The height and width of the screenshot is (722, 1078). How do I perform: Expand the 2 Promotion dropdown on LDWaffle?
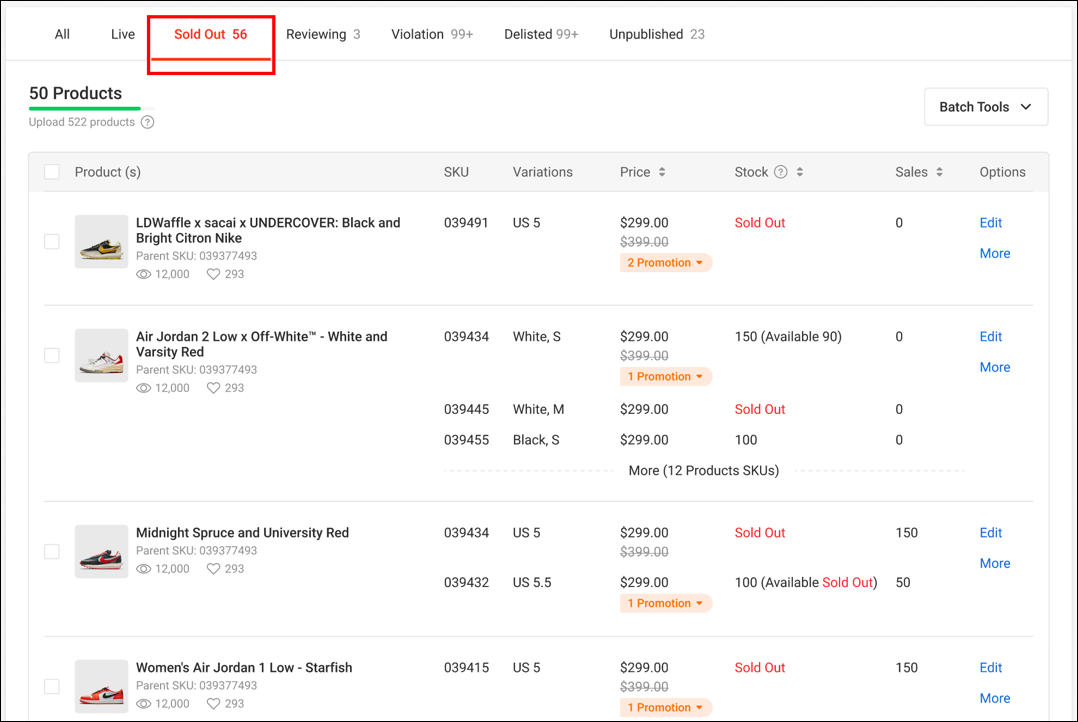coord(666,262)
